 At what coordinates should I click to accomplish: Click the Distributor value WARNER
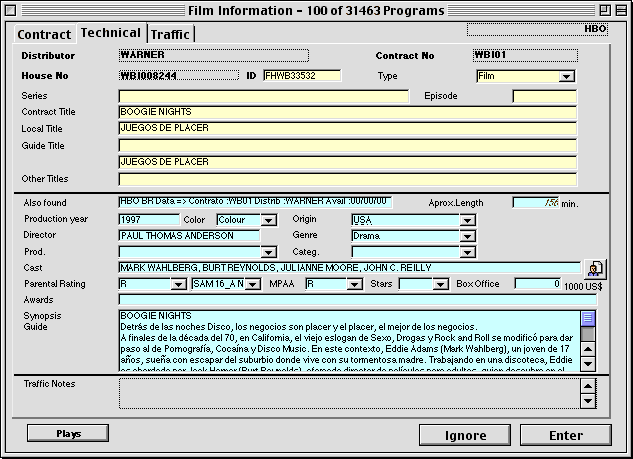click(x=214, y=55)
